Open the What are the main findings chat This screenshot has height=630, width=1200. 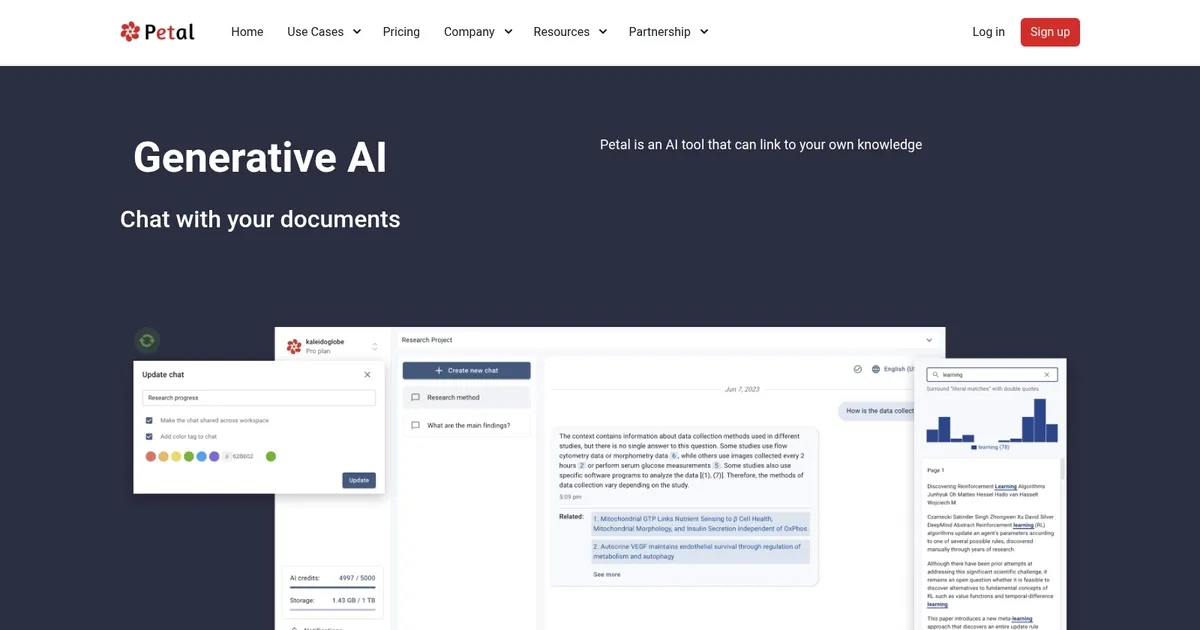coord(467,425)
